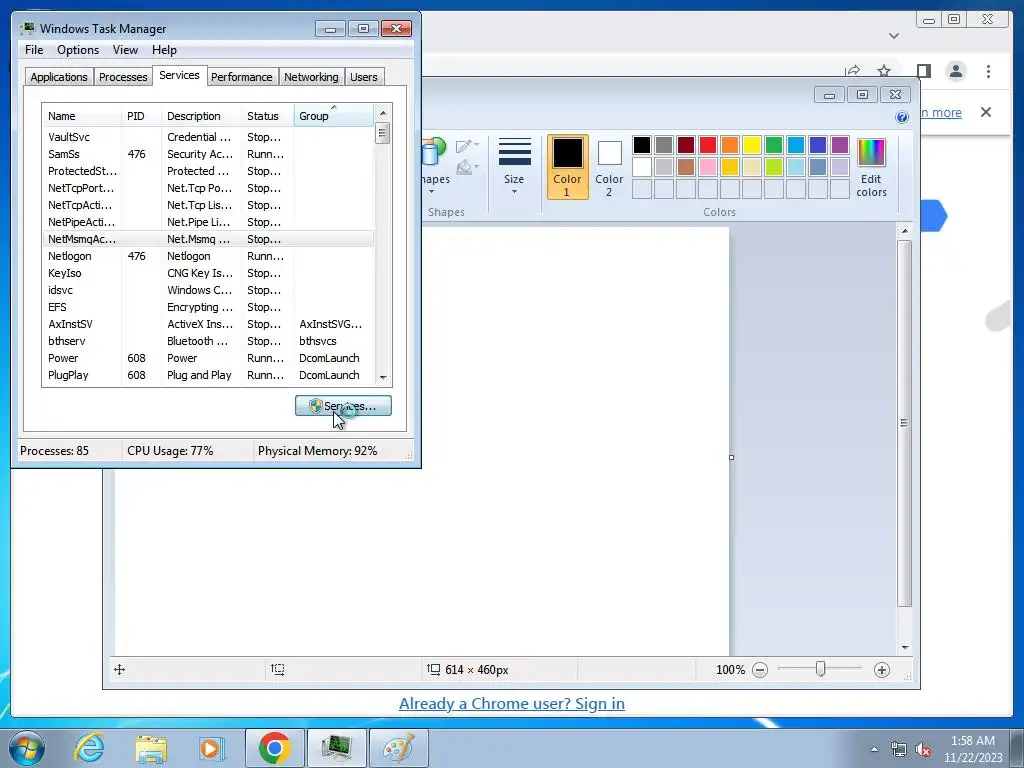Click Edit colors in Paint
Viewport: 1024px width, 768px height.
pyautogui.click(x=871, y=168)
